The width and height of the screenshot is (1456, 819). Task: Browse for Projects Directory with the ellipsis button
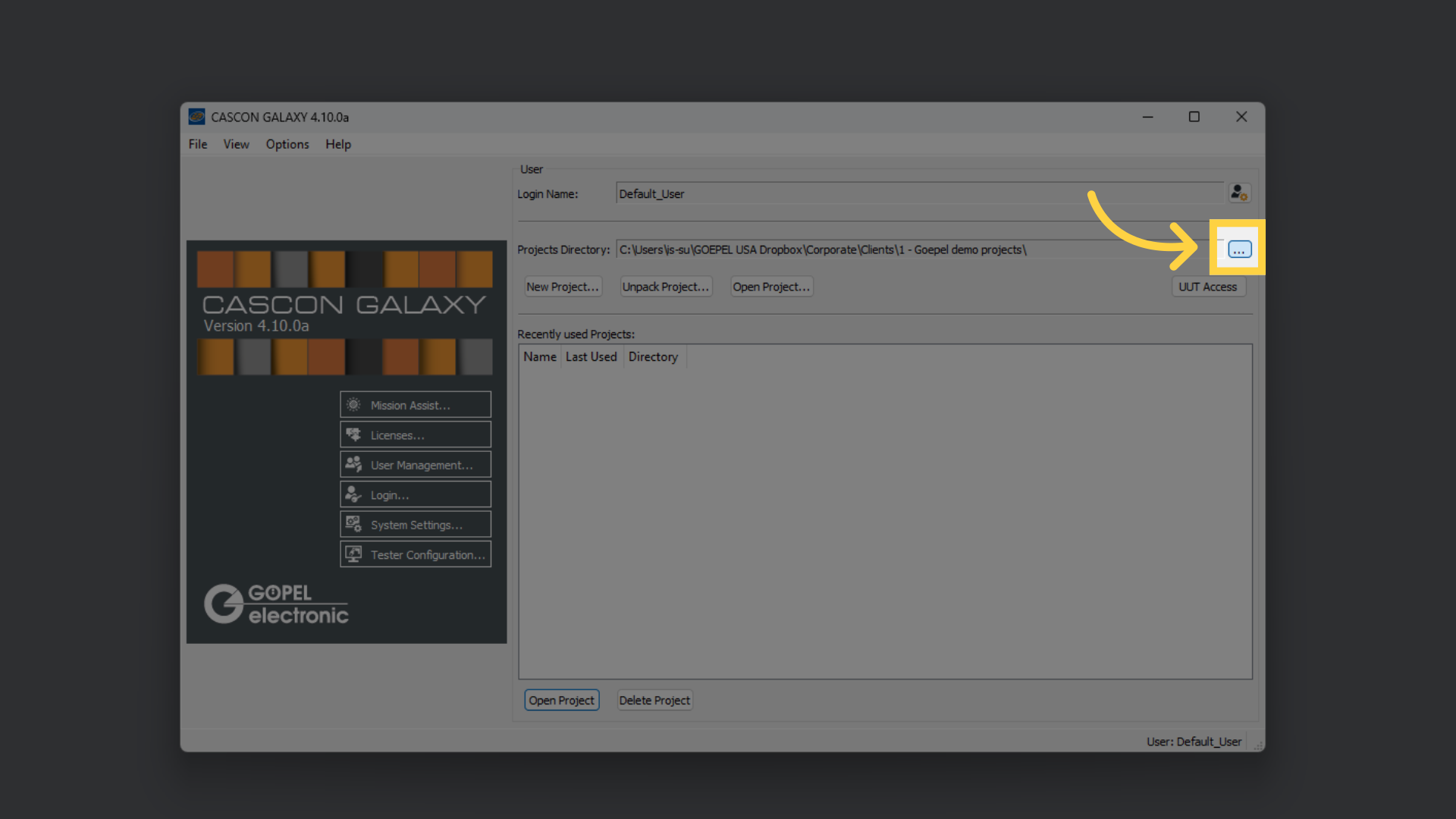1240,249
